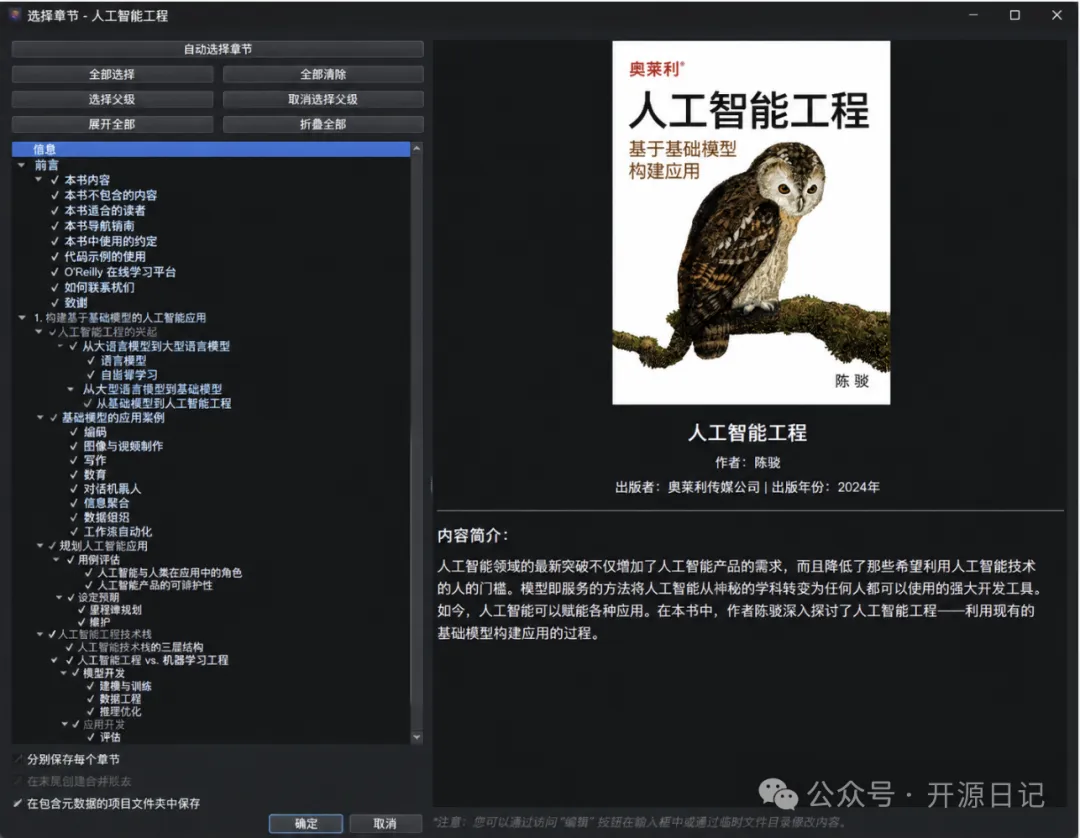The image size is (1080, 838).
Task: Select the 评估 row
Action: click(110, 737)
